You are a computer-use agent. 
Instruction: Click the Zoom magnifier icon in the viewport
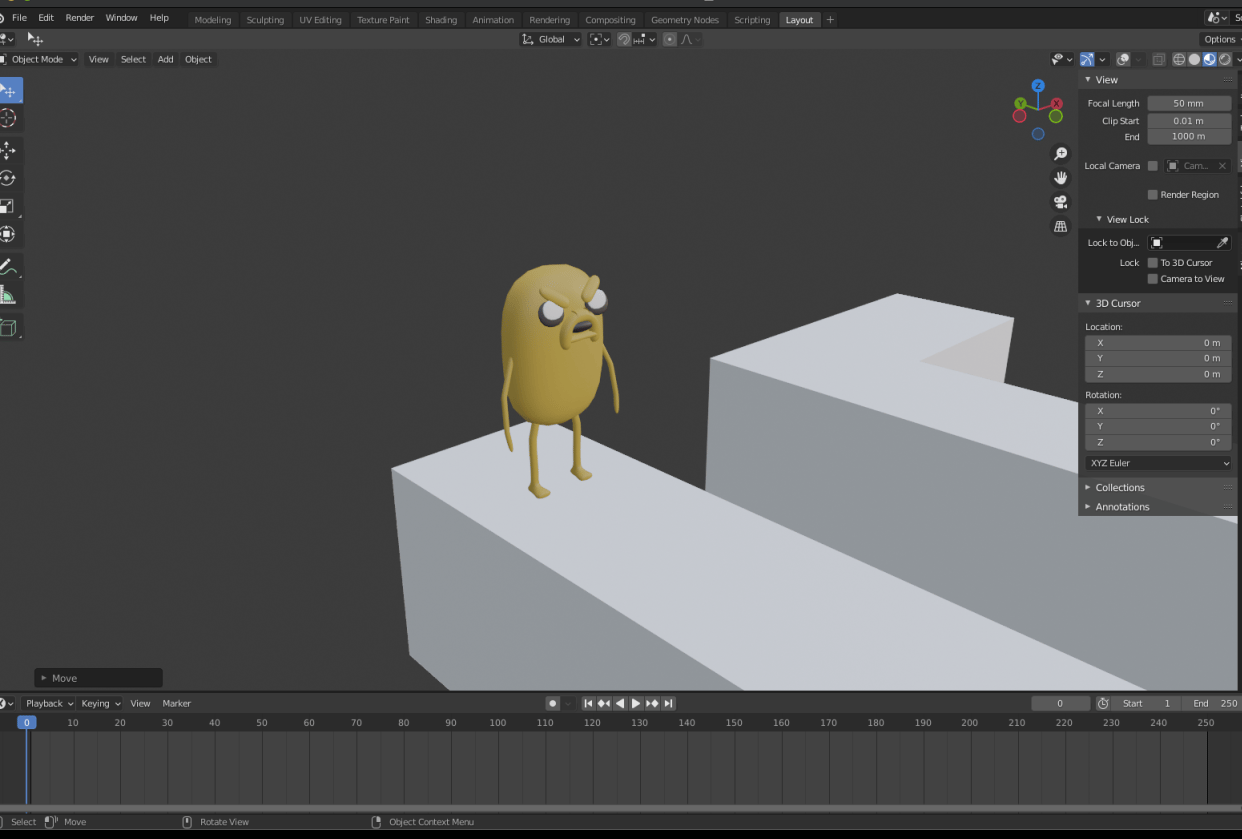(x=1060, y=153)
